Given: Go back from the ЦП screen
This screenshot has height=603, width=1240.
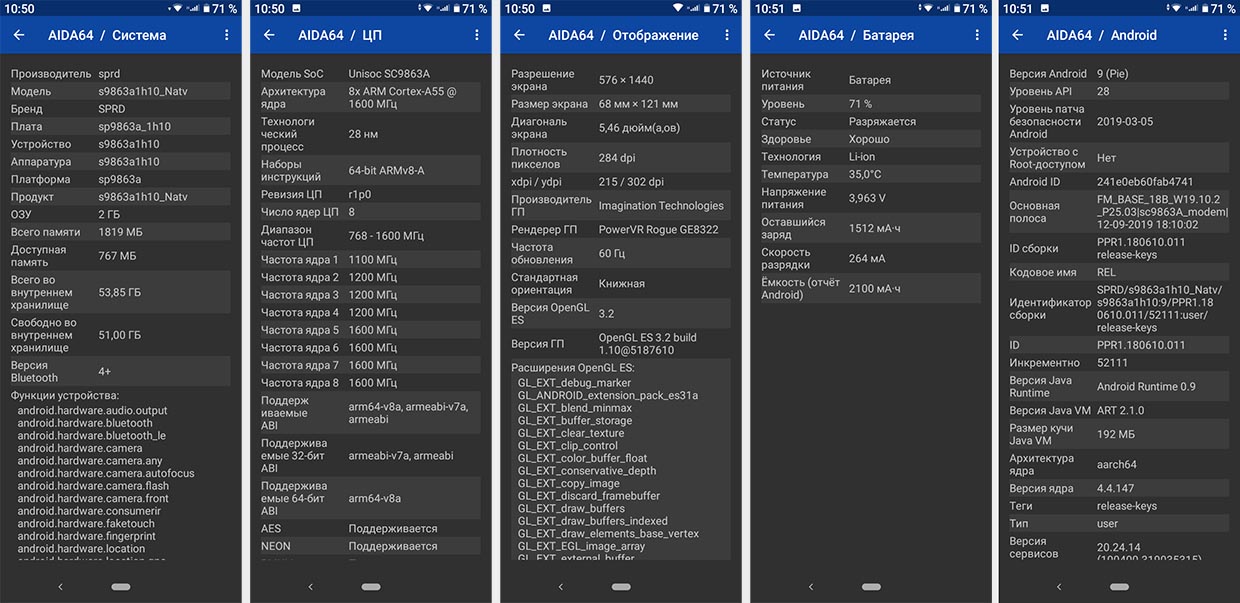Looking at the screenshot, I should click(x=269, y=35).
